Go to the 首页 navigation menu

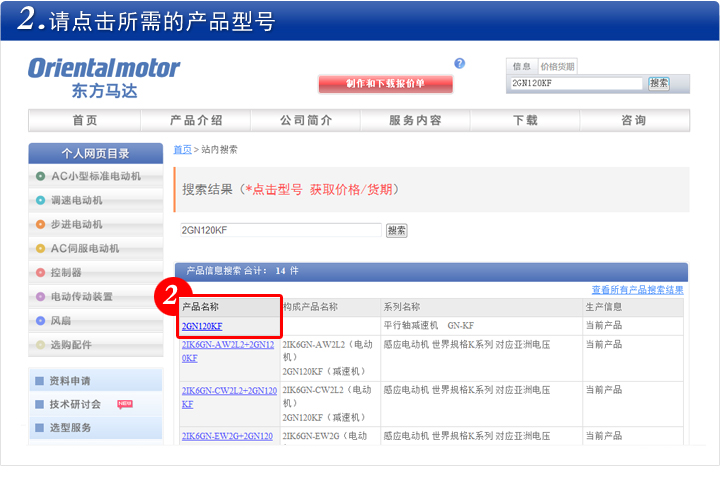pyautogui.click(x=85, y=120)
